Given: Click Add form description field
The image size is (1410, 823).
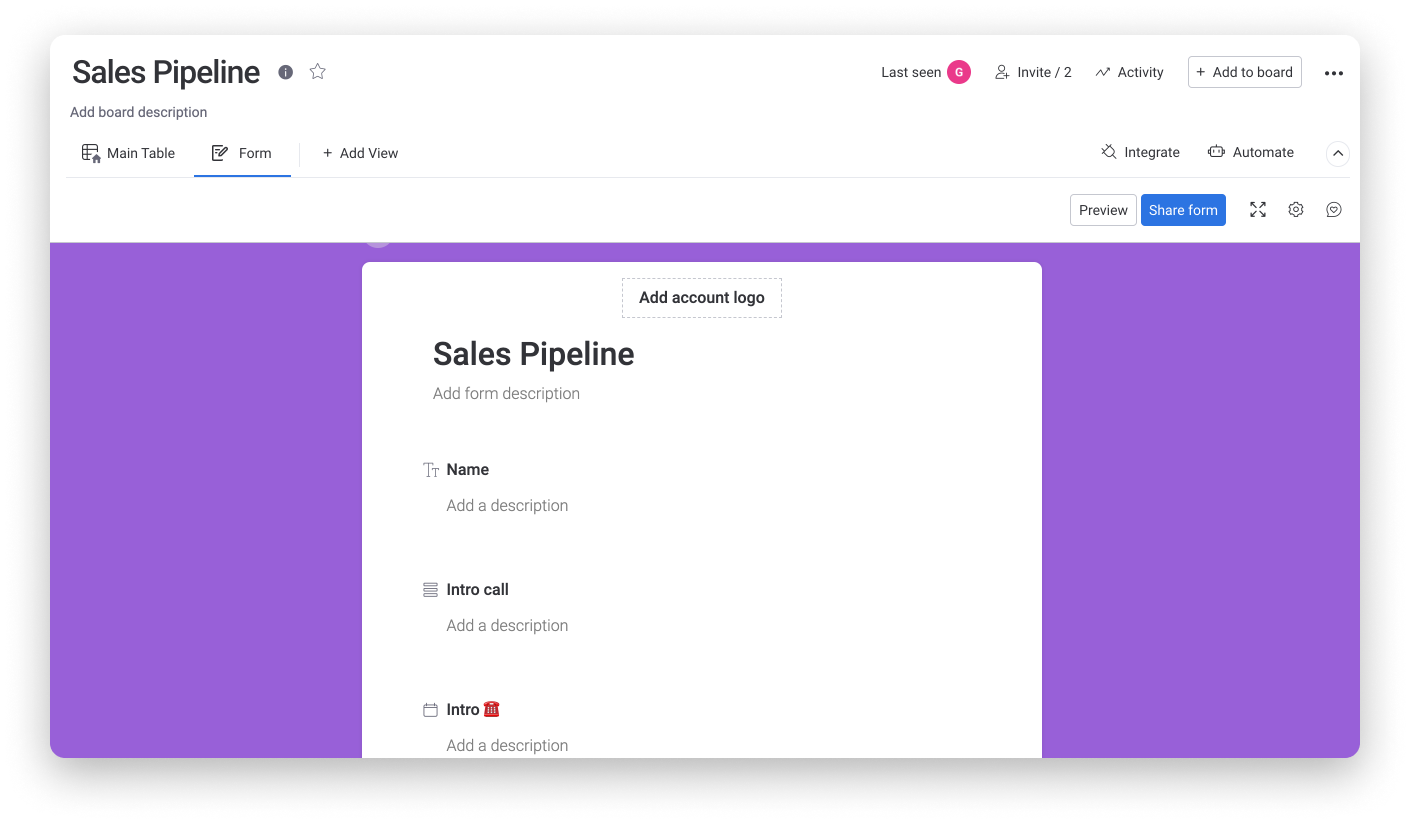Looking at the screenshot, I should (x=506, y=394).
